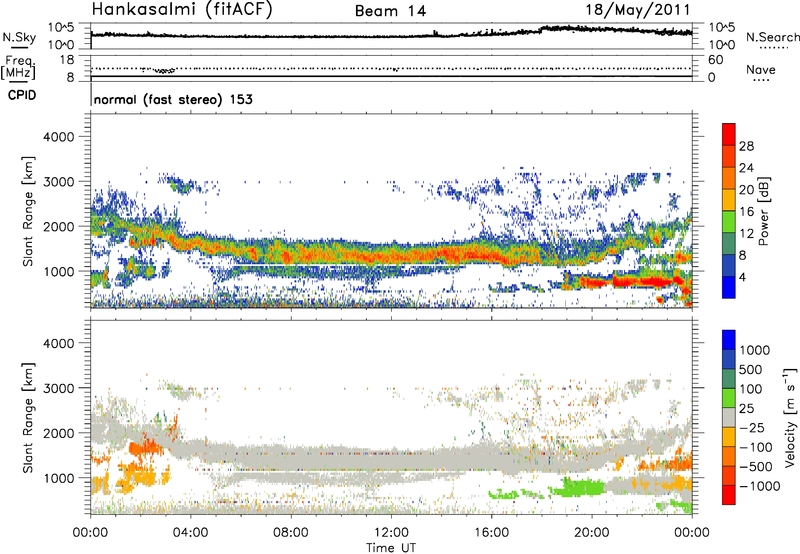Click the '12:00' time axis tick label
This screenshot has height=554, width=800.
(391, 533)
